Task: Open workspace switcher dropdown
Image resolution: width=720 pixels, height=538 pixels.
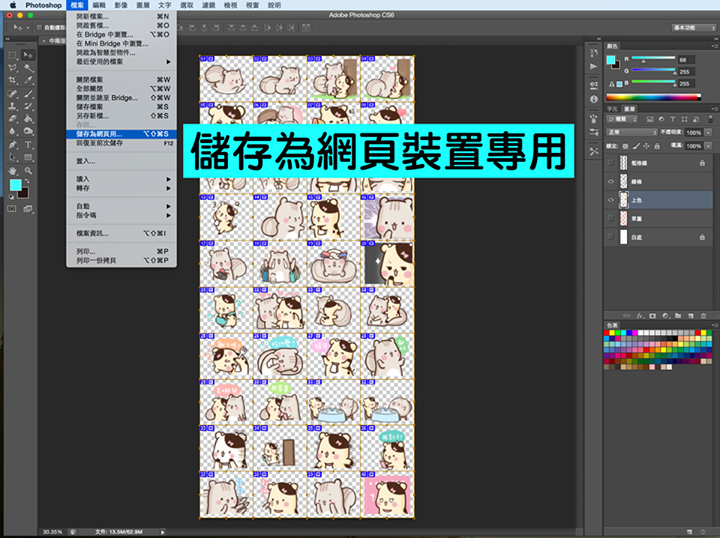Action: pos(694,28)
